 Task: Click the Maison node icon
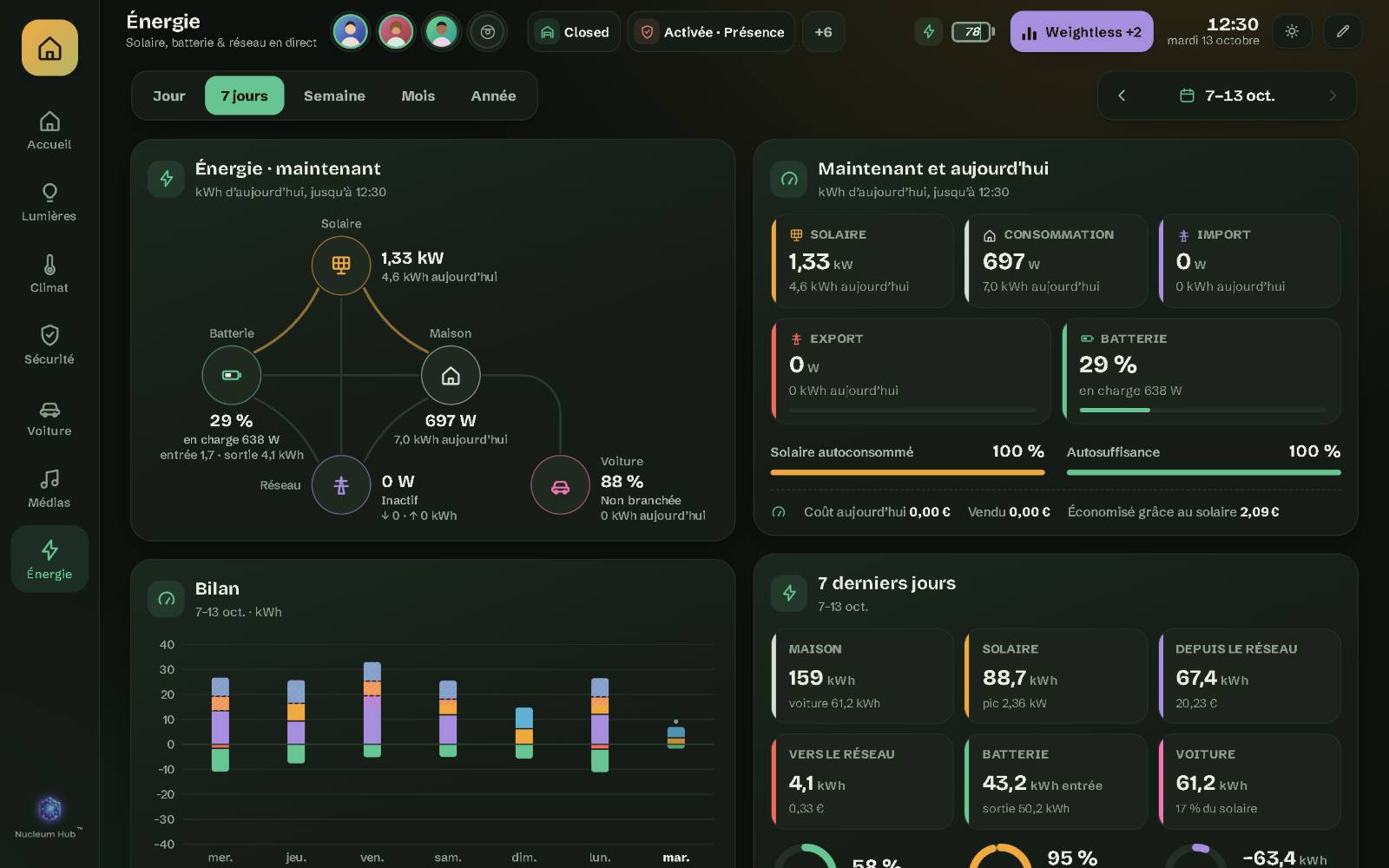451,375
